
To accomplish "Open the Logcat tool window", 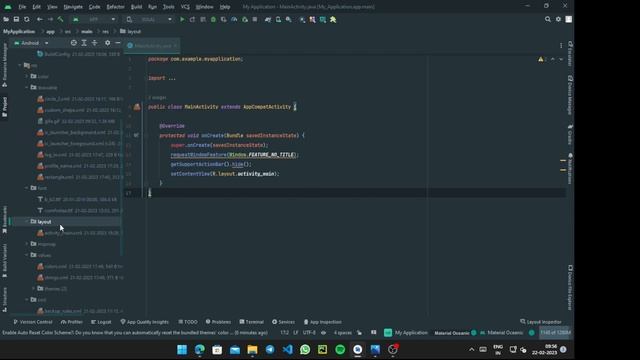I will point(101,322).
